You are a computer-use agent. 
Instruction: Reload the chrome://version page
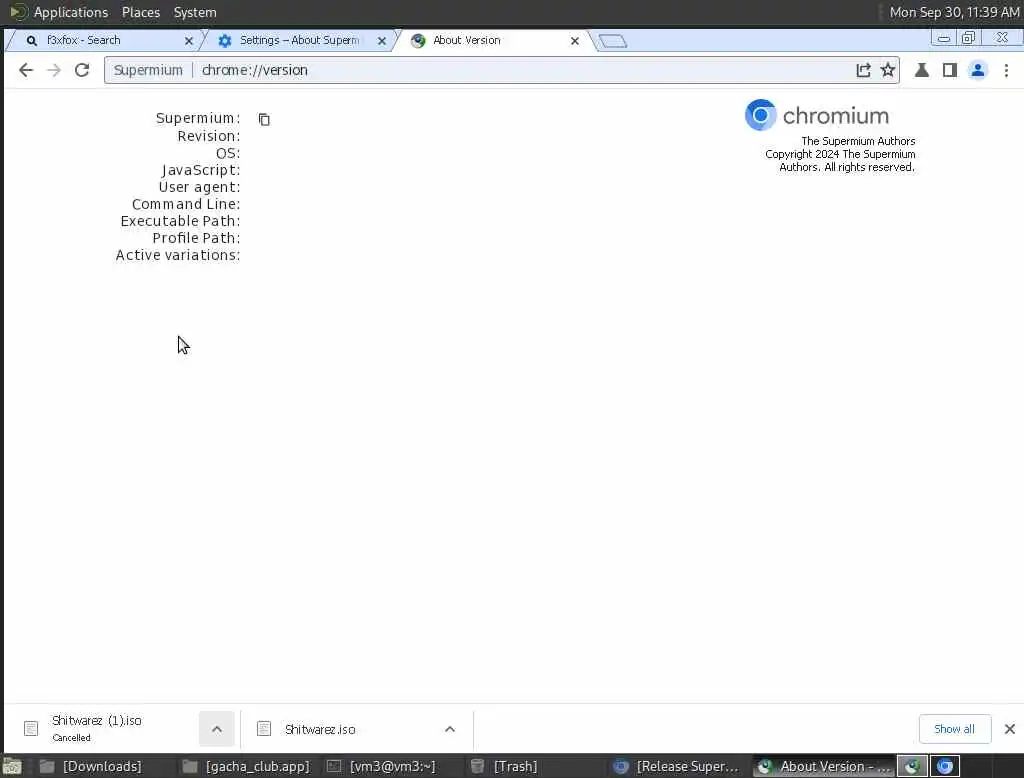coord(82,70)
